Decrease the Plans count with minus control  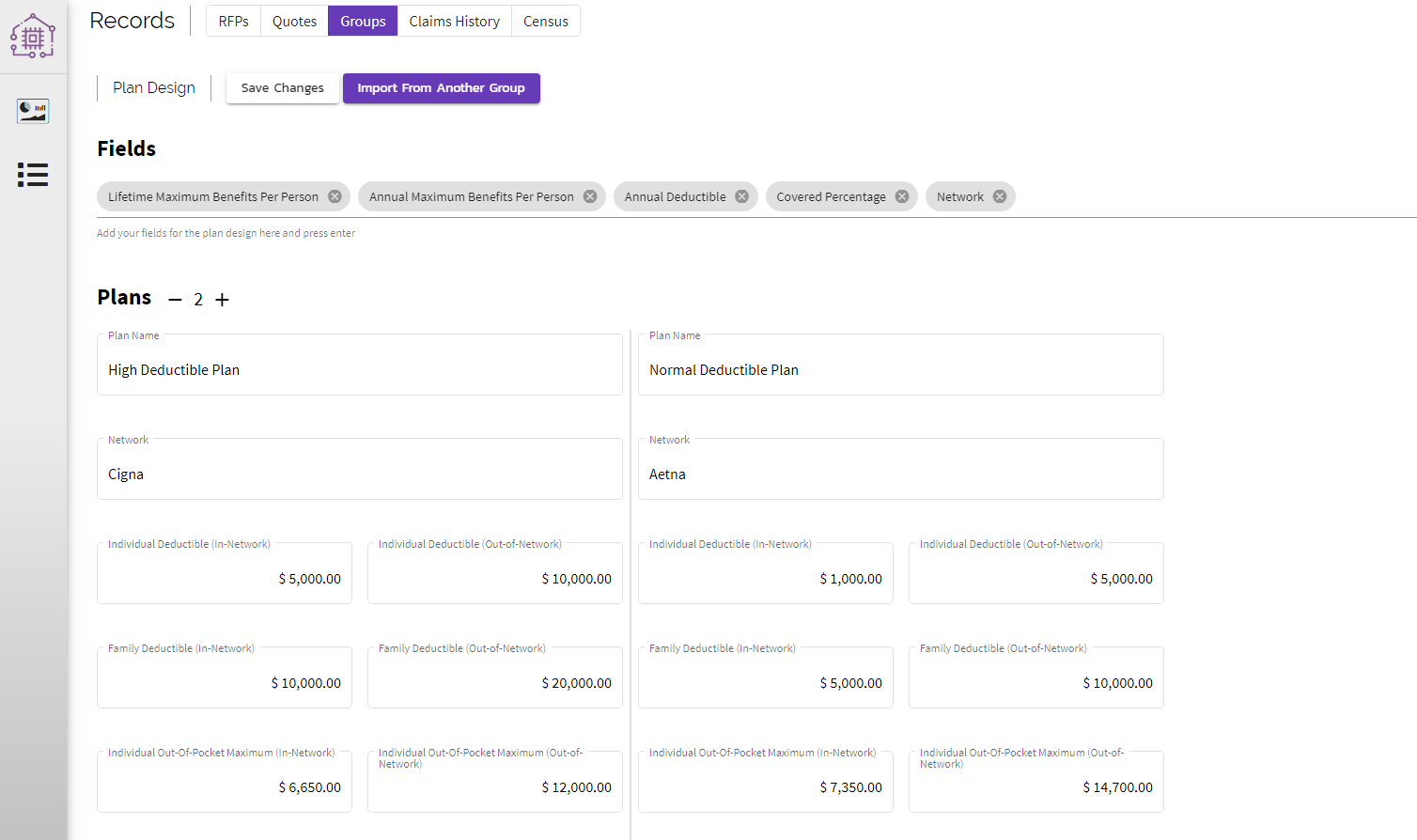(x=175, y=299)
